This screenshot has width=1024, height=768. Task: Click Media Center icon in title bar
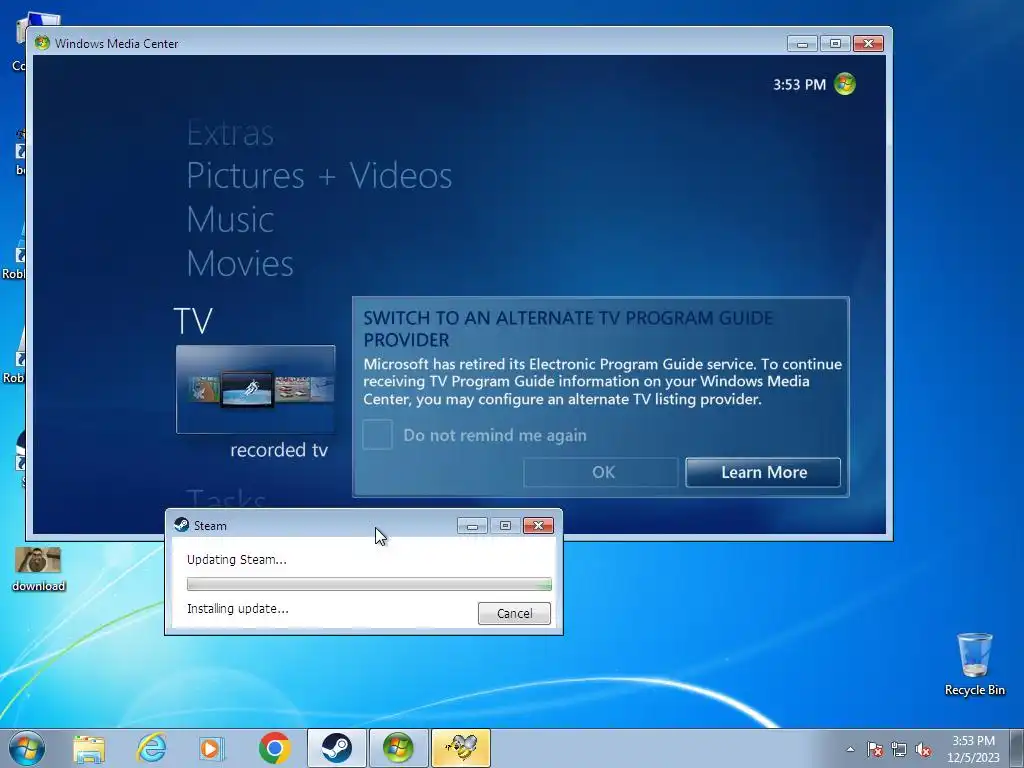(42, 43)
